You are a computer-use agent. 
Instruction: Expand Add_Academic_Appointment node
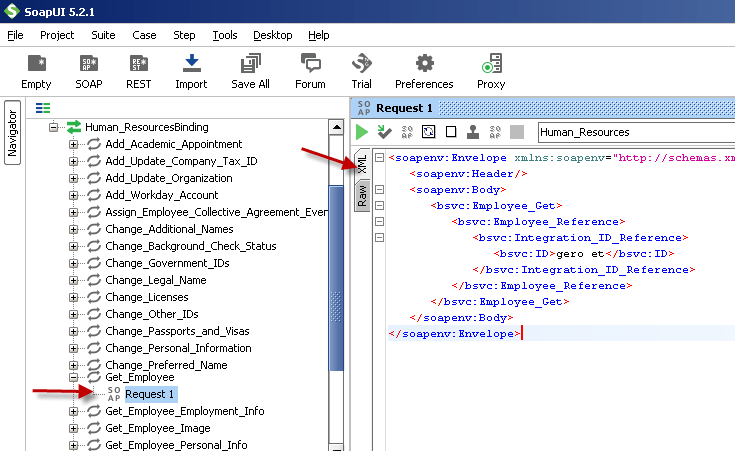[74, 144]
